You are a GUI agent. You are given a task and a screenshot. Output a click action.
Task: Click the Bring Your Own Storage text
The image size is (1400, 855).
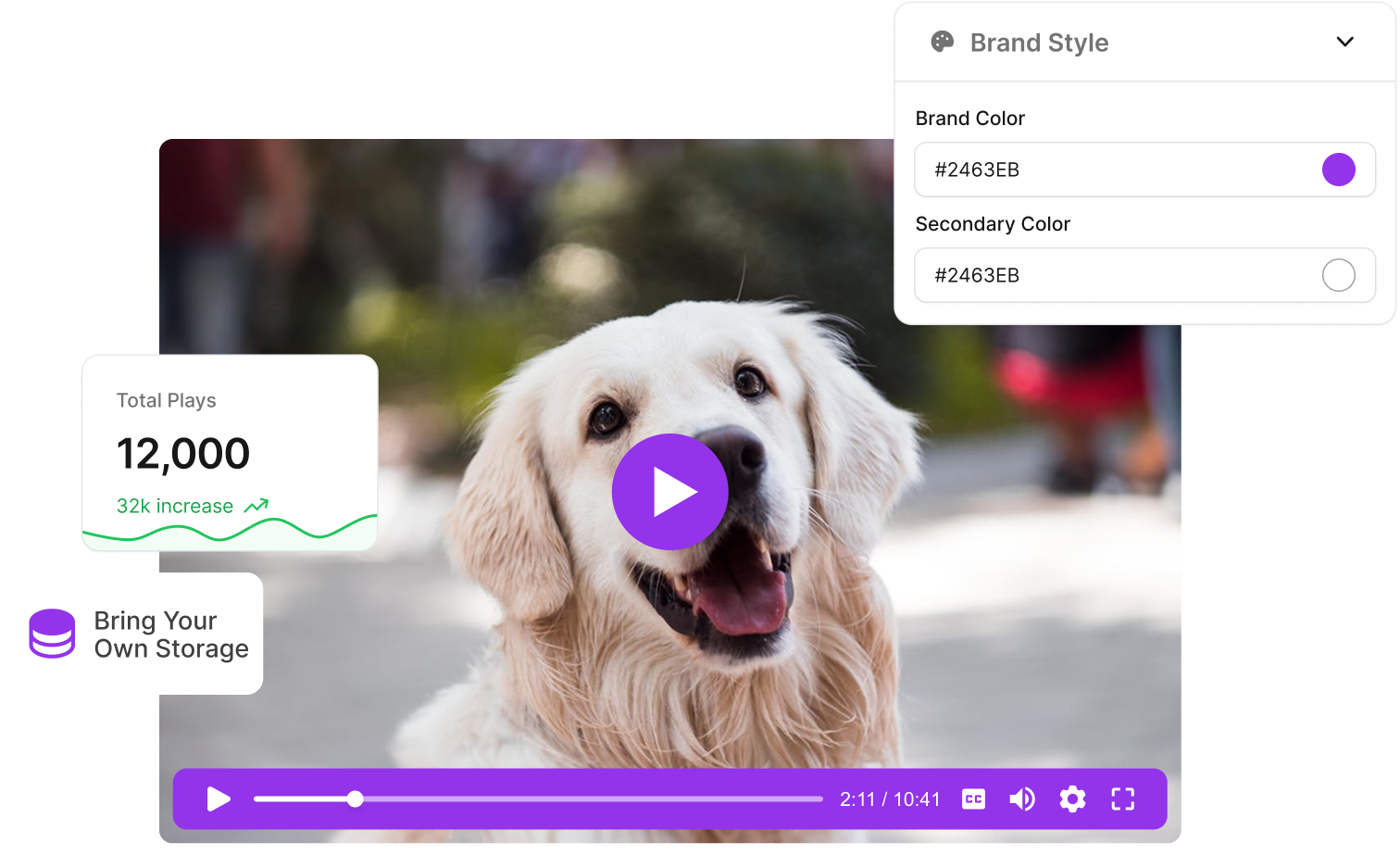pos(171,635)
